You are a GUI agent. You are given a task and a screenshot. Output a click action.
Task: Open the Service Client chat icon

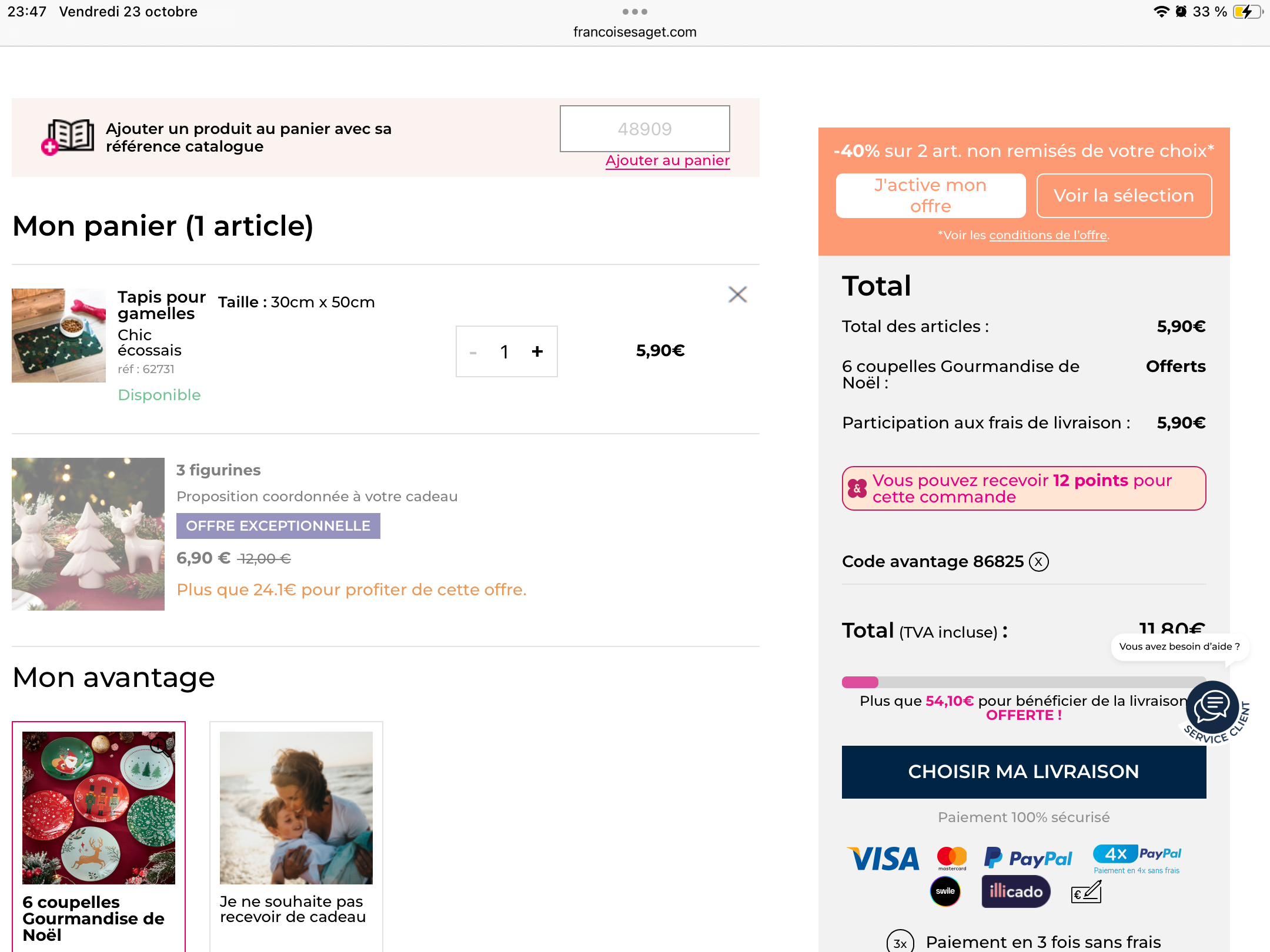1212,708
